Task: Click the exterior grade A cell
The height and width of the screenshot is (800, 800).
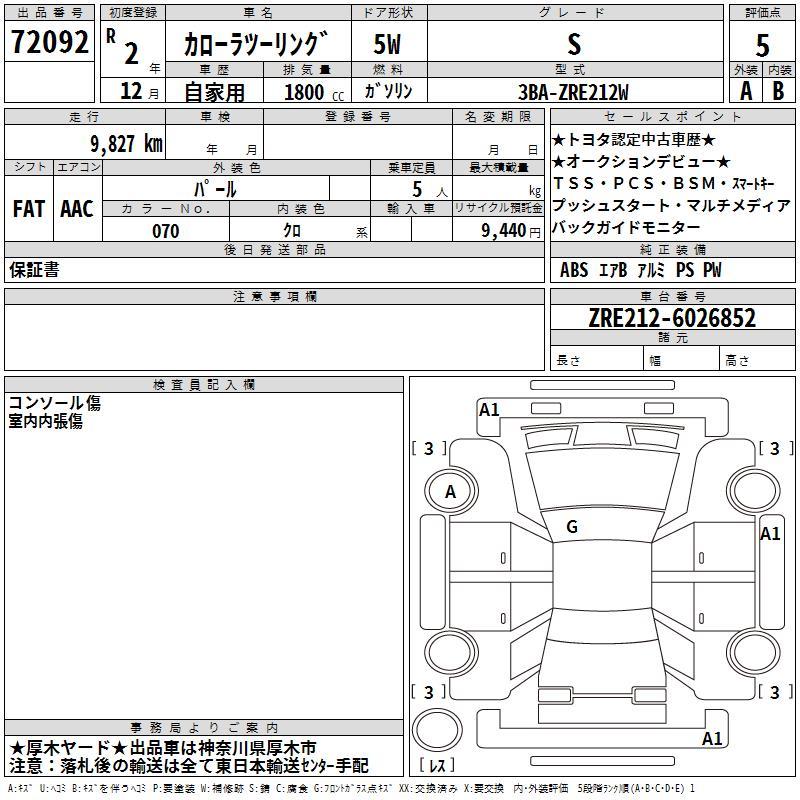Action: click(x=745, y=90)
